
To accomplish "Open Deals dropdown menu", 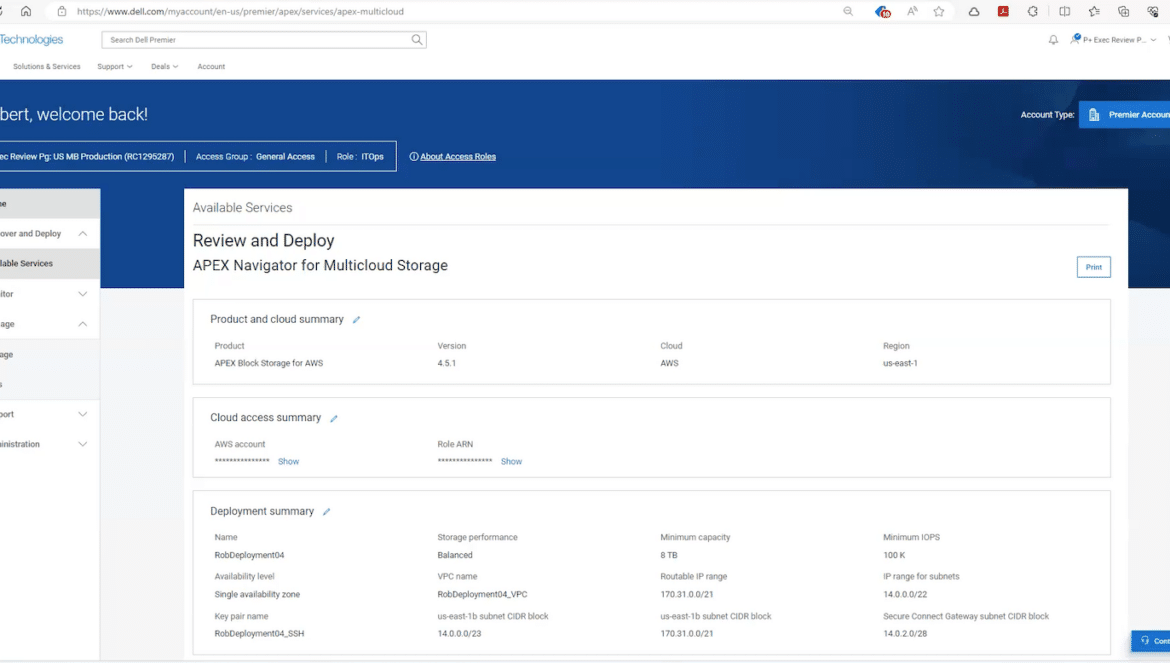I will pos(164,66).
